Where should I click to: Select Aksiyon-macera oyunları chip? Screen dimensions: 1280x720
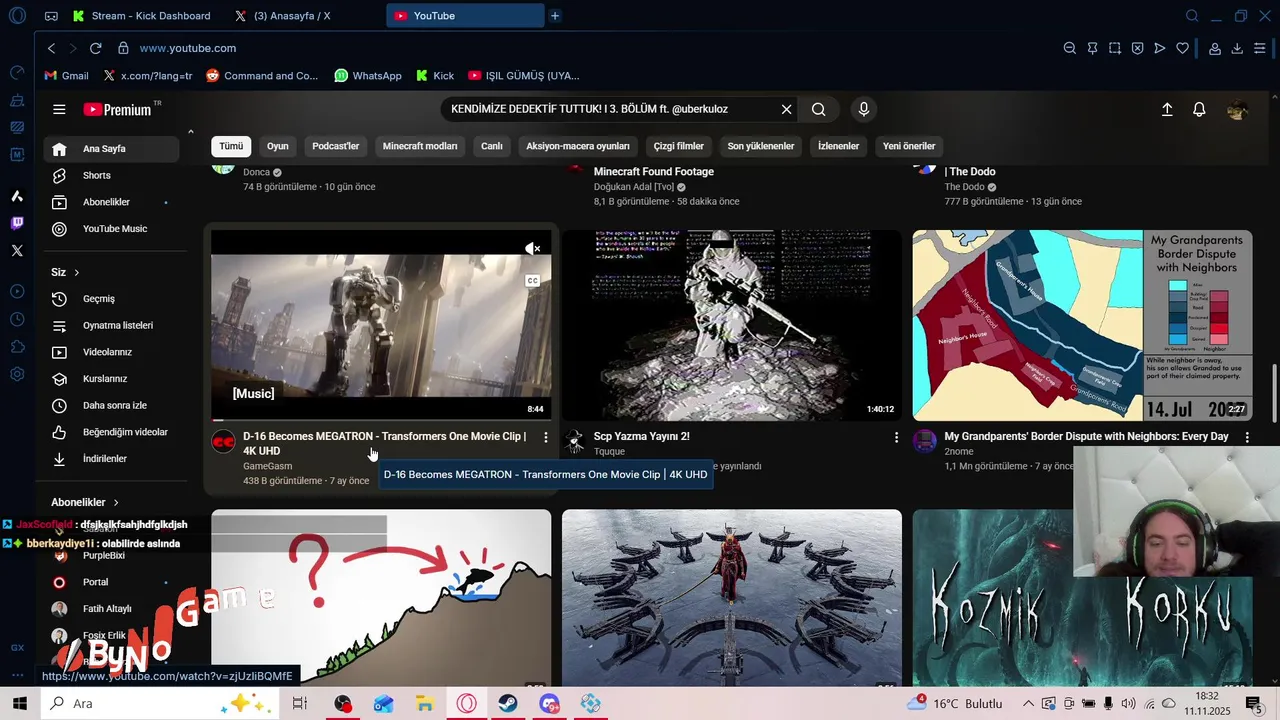coord(578,146)
